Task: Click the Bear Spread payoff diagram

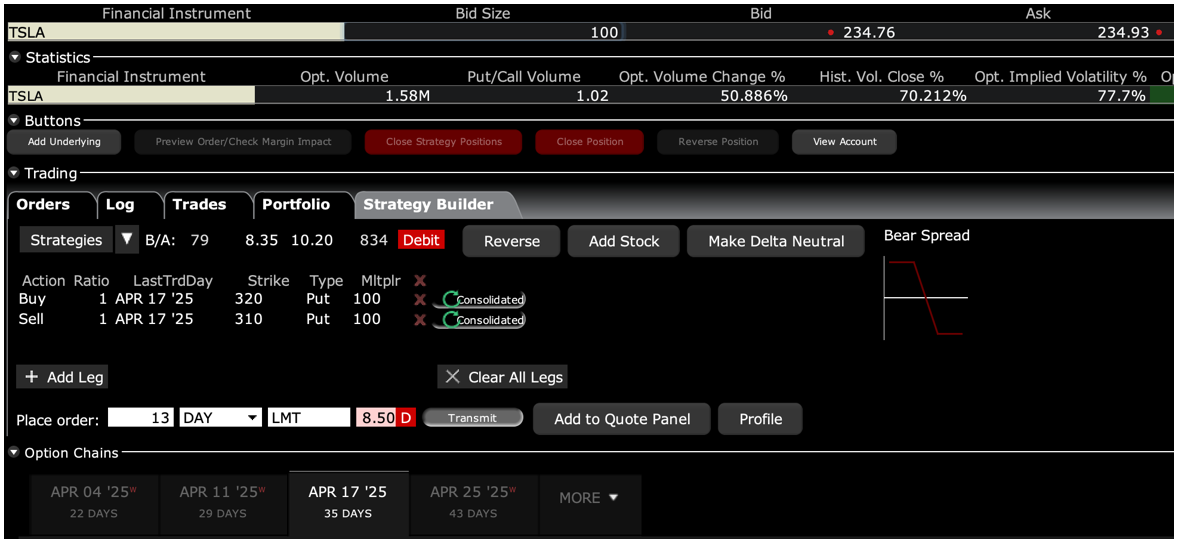Action: tap(925, 297)
